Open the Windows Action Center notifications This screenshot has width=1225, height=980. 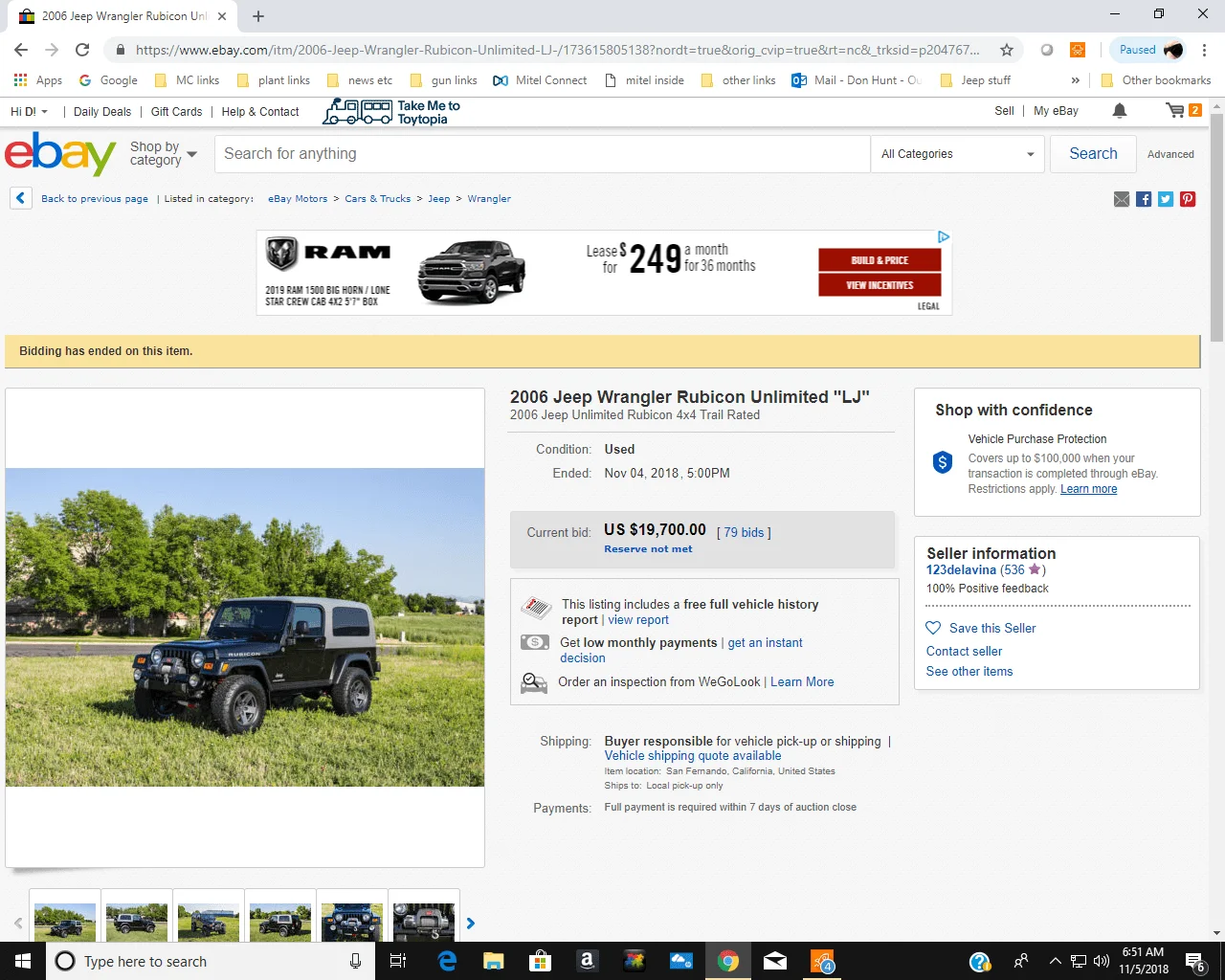[x=1194, y=961]
